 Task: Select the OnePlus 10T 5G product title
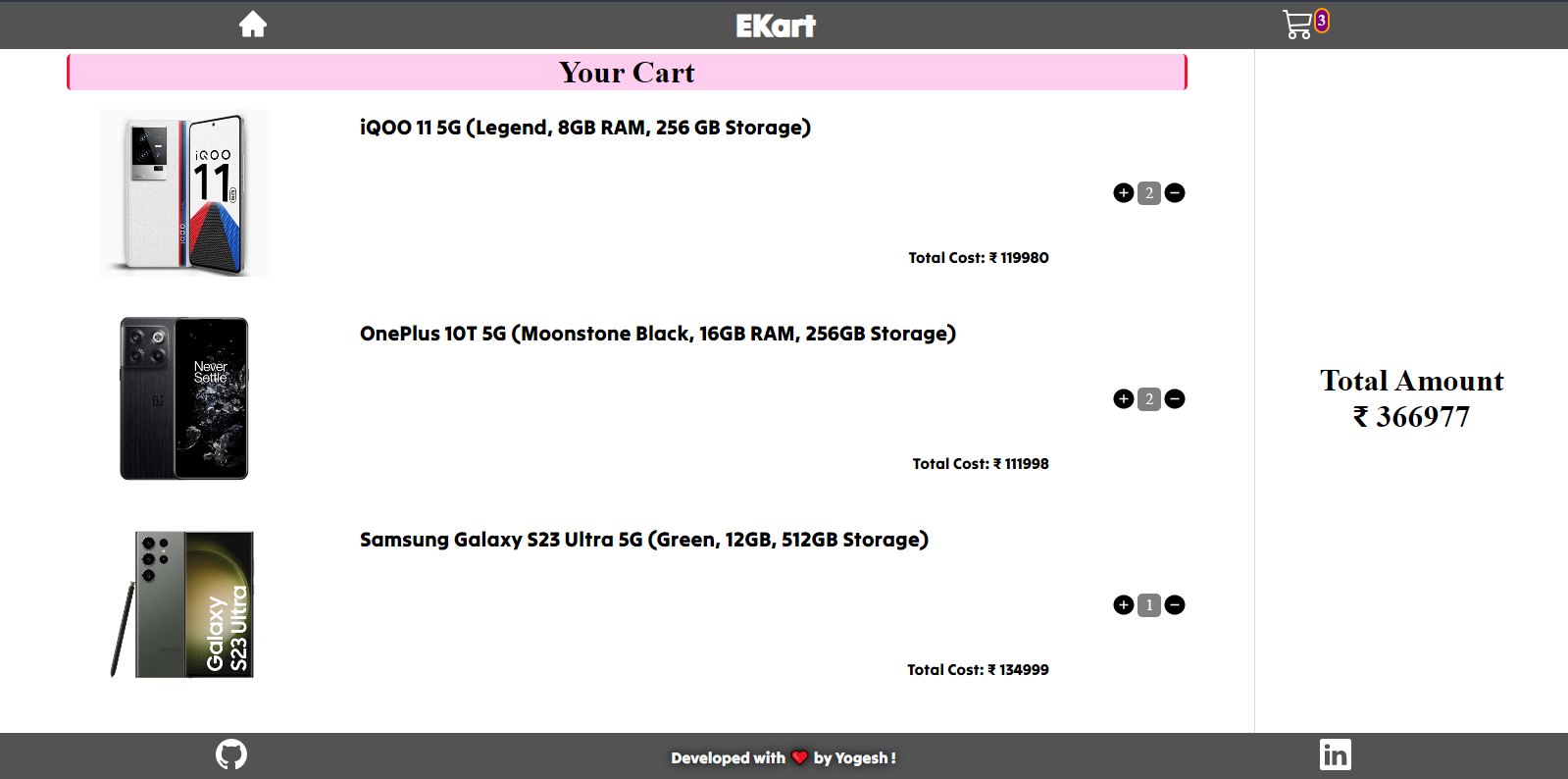[x=658, y=334]
